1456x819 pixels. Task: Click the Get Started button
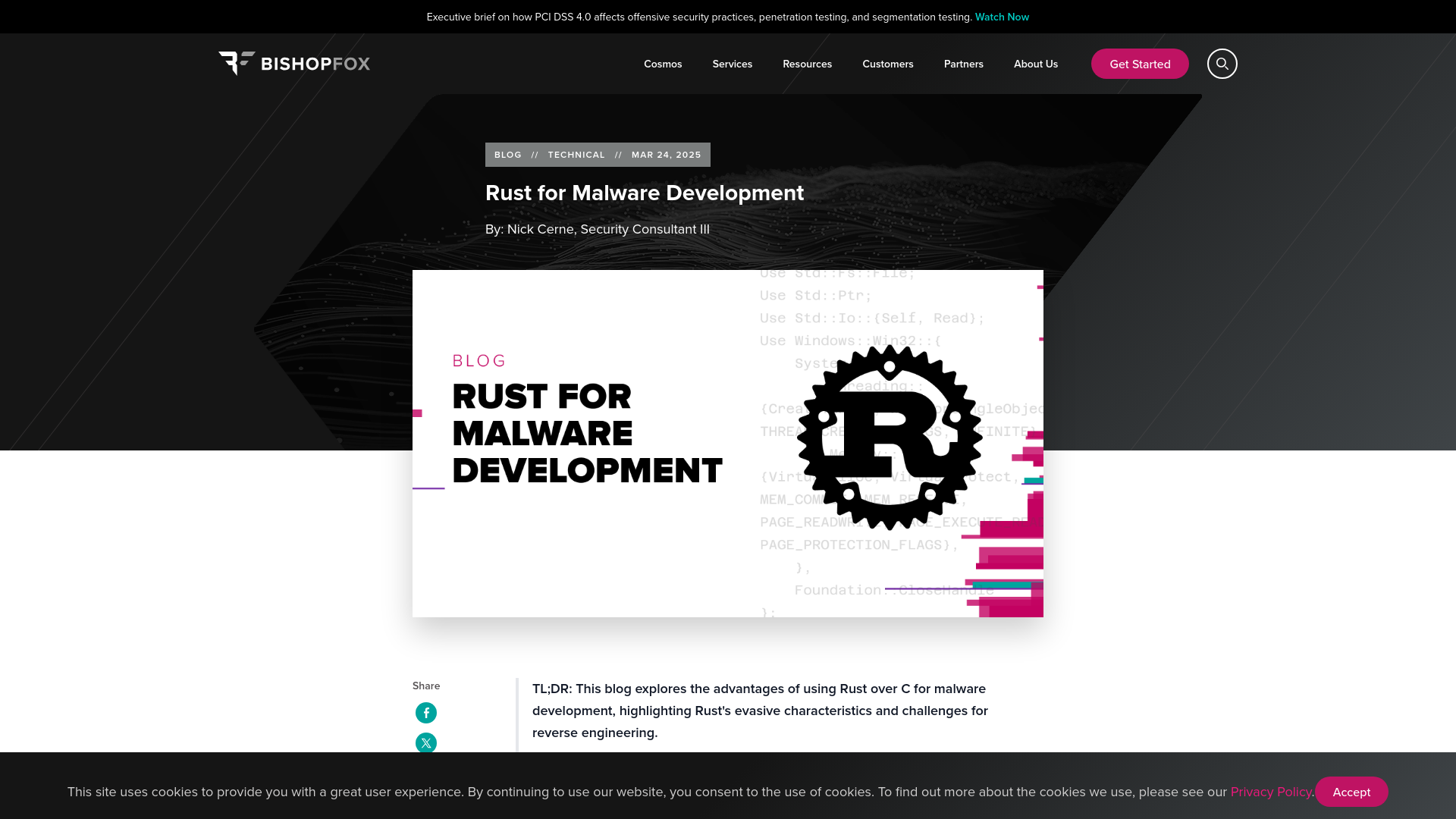coord(1140,64)
